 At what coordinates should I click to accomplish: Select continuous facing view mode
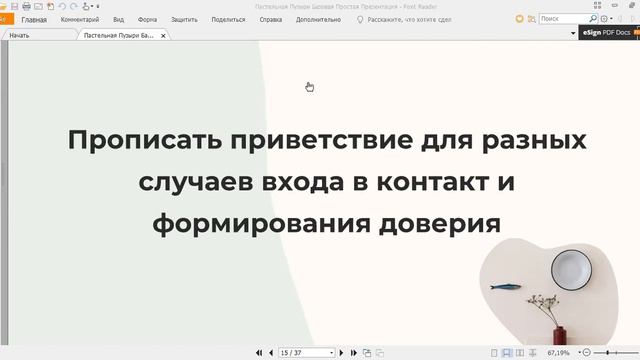tap(533, 353)
